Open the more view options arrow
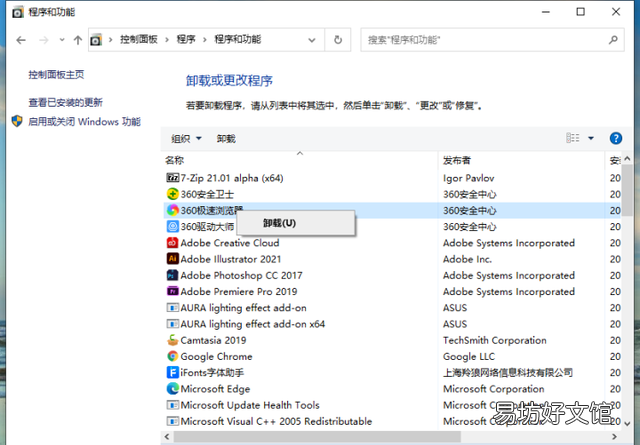 tap(591, 138)
